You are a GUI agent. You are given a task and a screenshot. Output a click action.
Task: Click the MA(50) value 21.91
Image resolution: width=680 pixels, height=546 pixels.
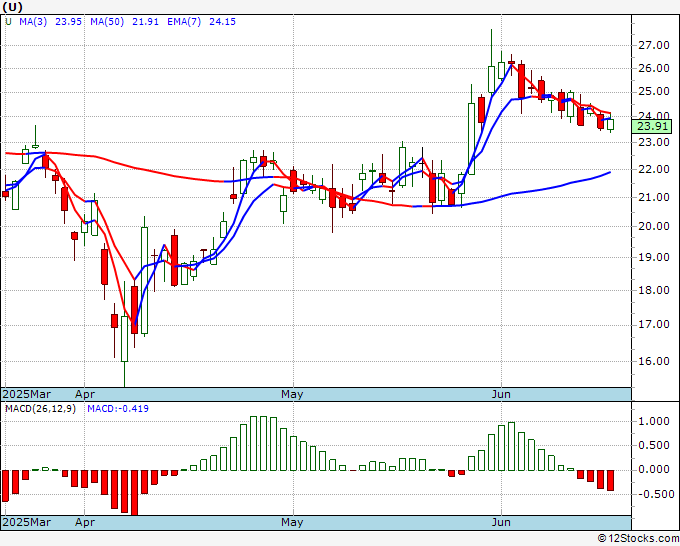(x=145, y=22)
